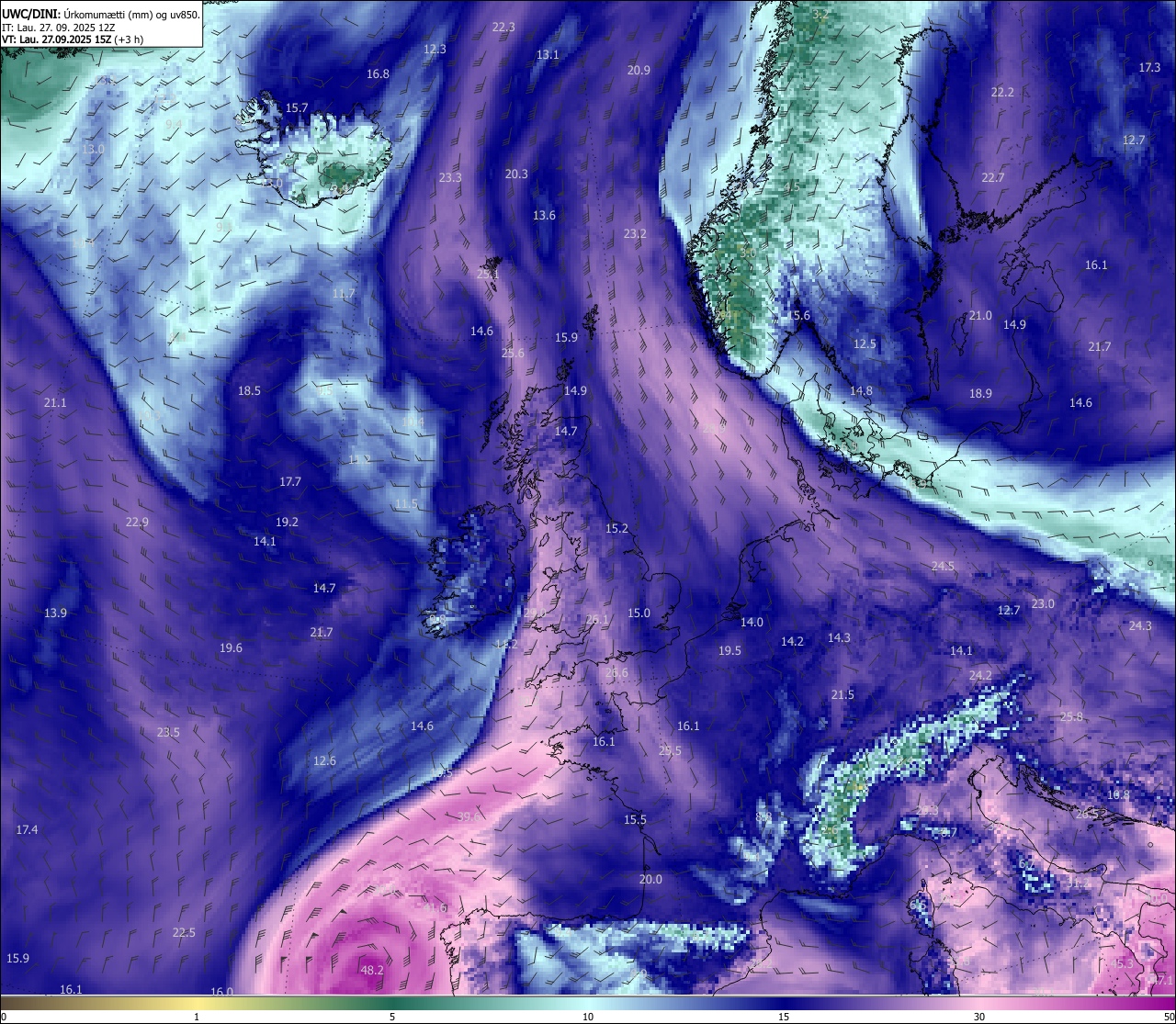The image size is (1176, 1024).
Task: Click the map value 22.2
Action: (x=1002, y=93)
